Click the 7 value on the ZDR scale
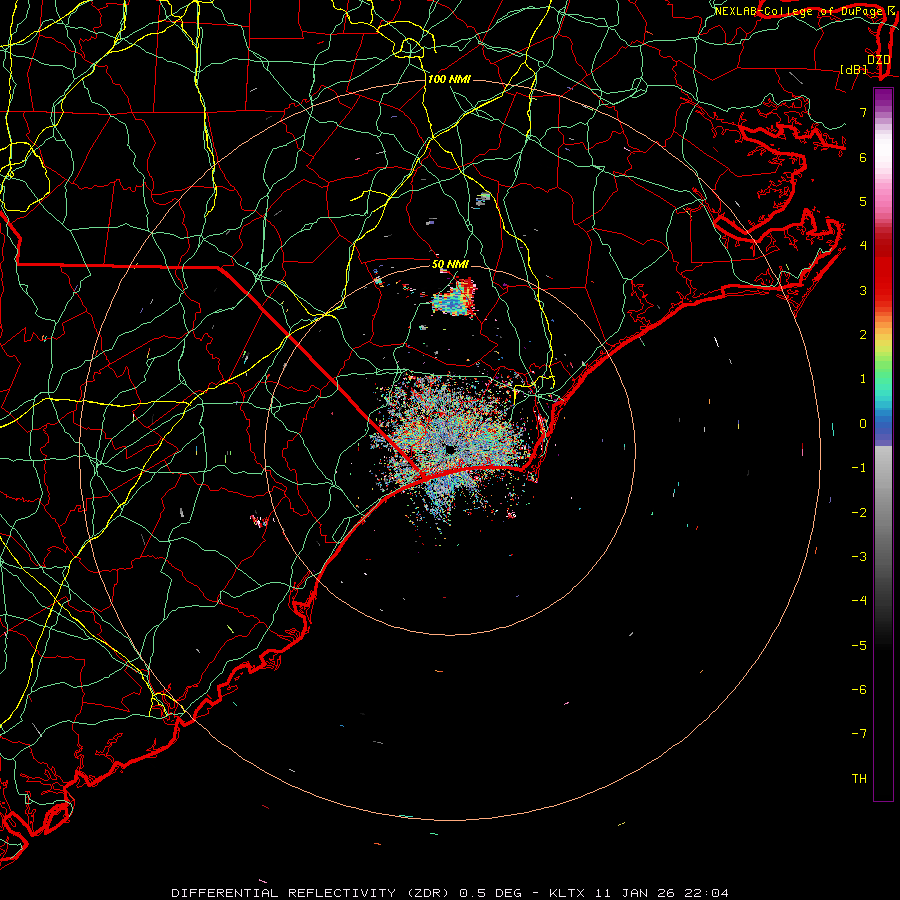This screenshot has width=900, height=900. [863, 112]
